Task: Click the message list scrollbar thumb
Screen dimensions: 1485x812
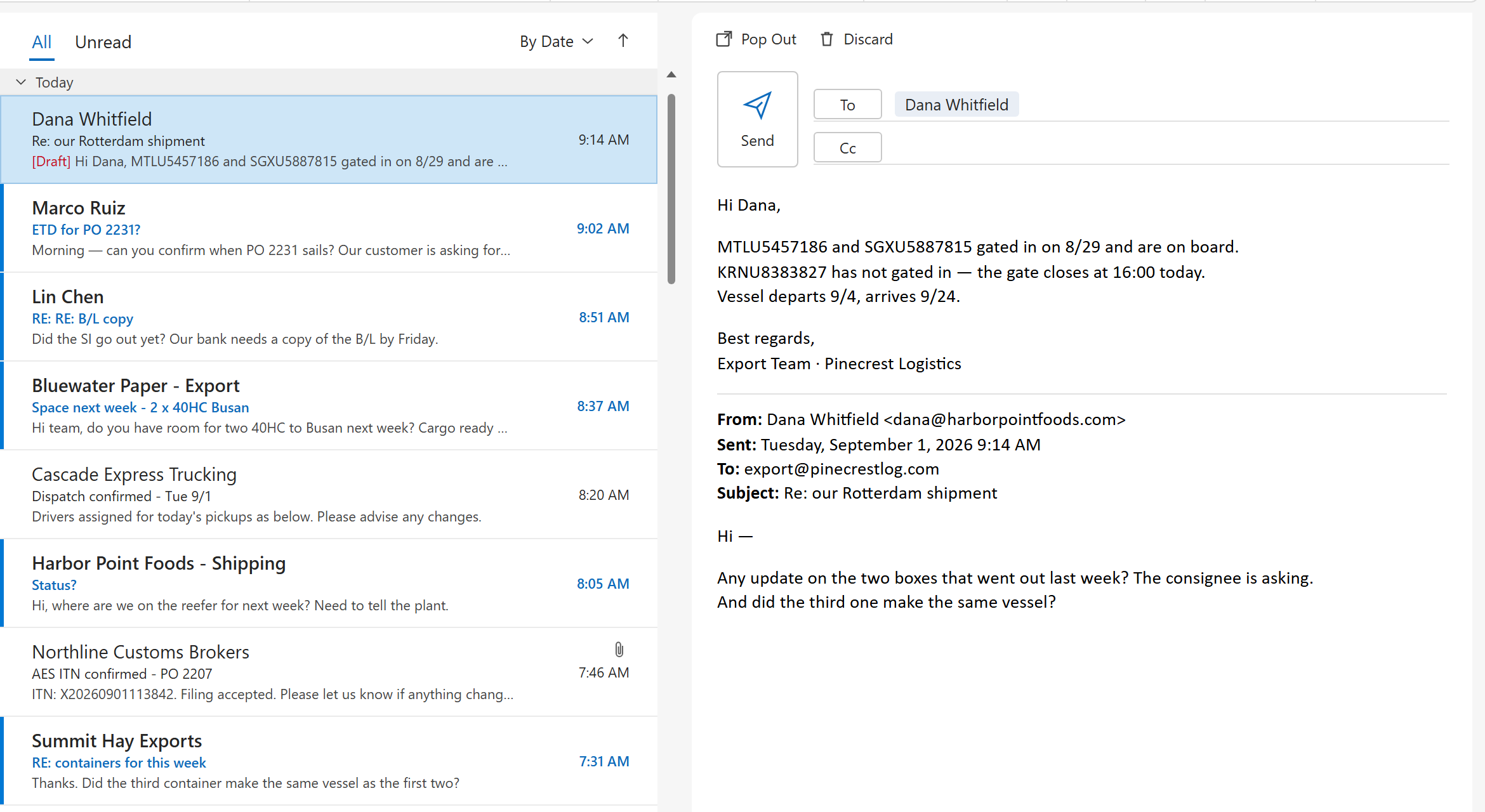Action: coord(671,189)
